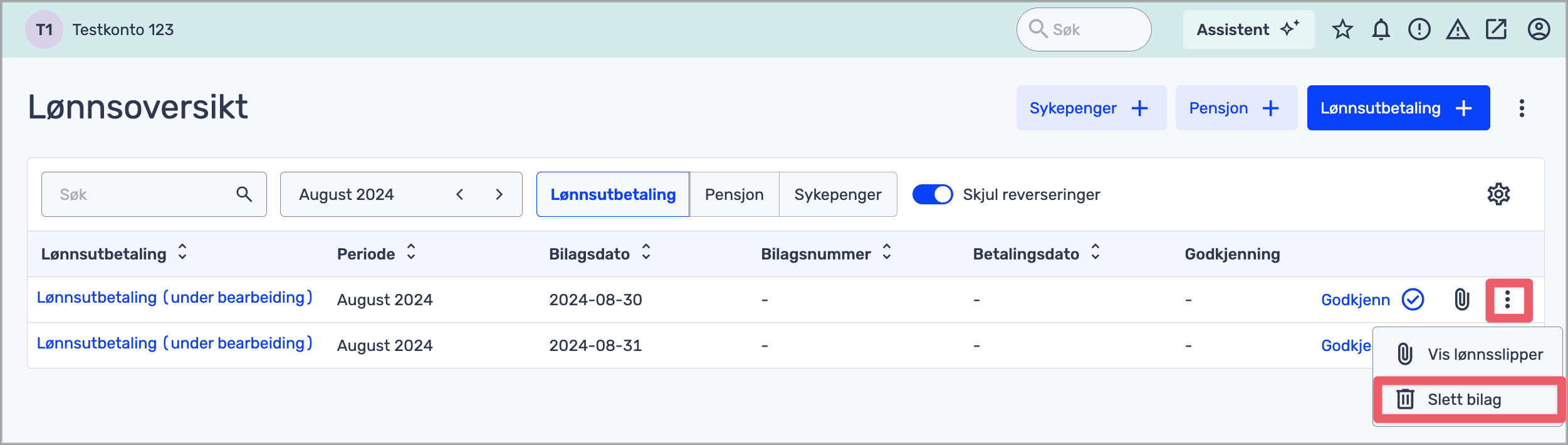This screenshot has height=445, width=1568.
Task: Select Slett bilag from the context menu
Action: click(1464, 399)
